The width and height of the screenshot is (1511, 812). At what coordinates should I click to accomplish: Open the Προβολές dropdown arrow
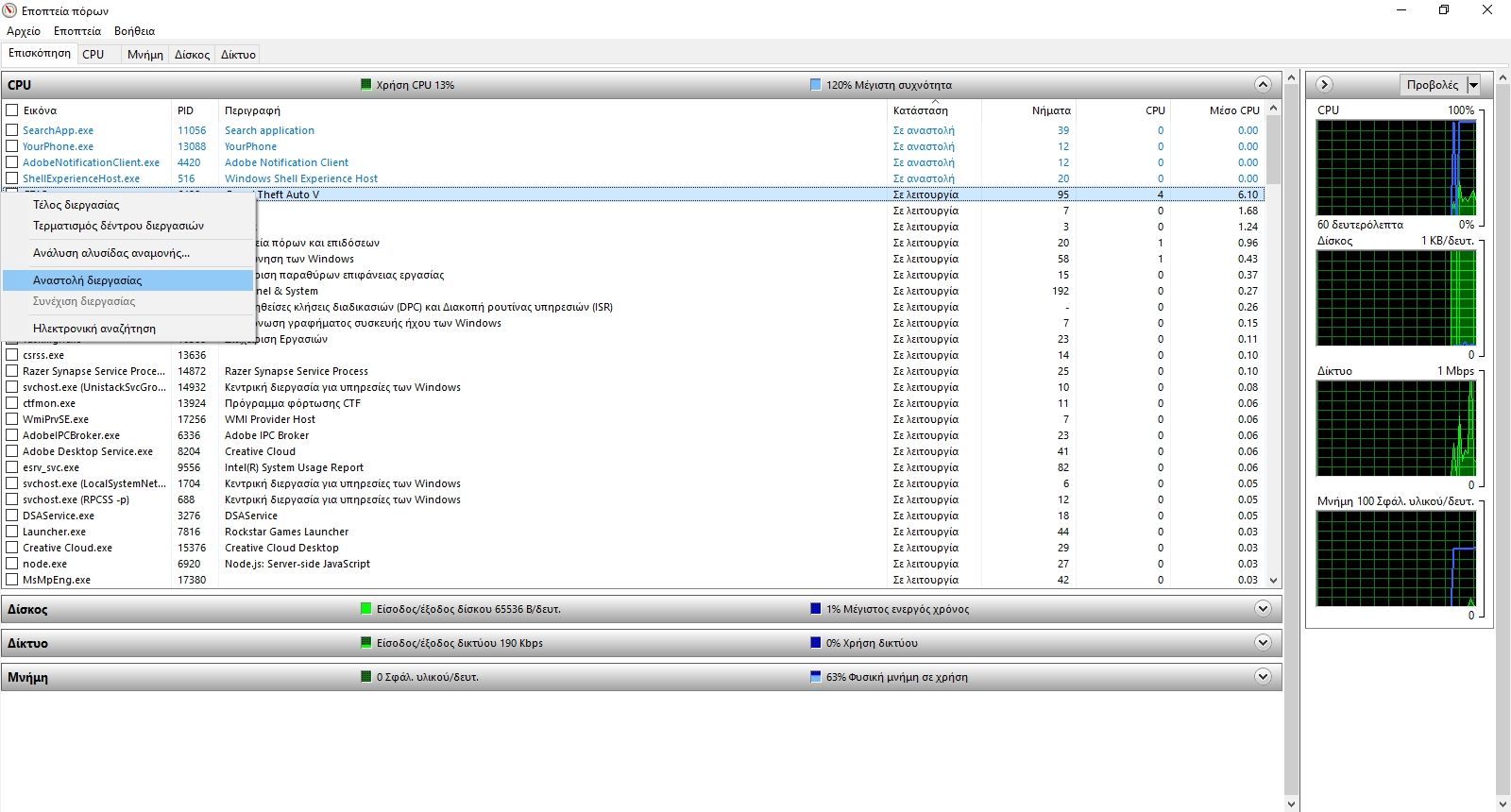point(1473,85)
